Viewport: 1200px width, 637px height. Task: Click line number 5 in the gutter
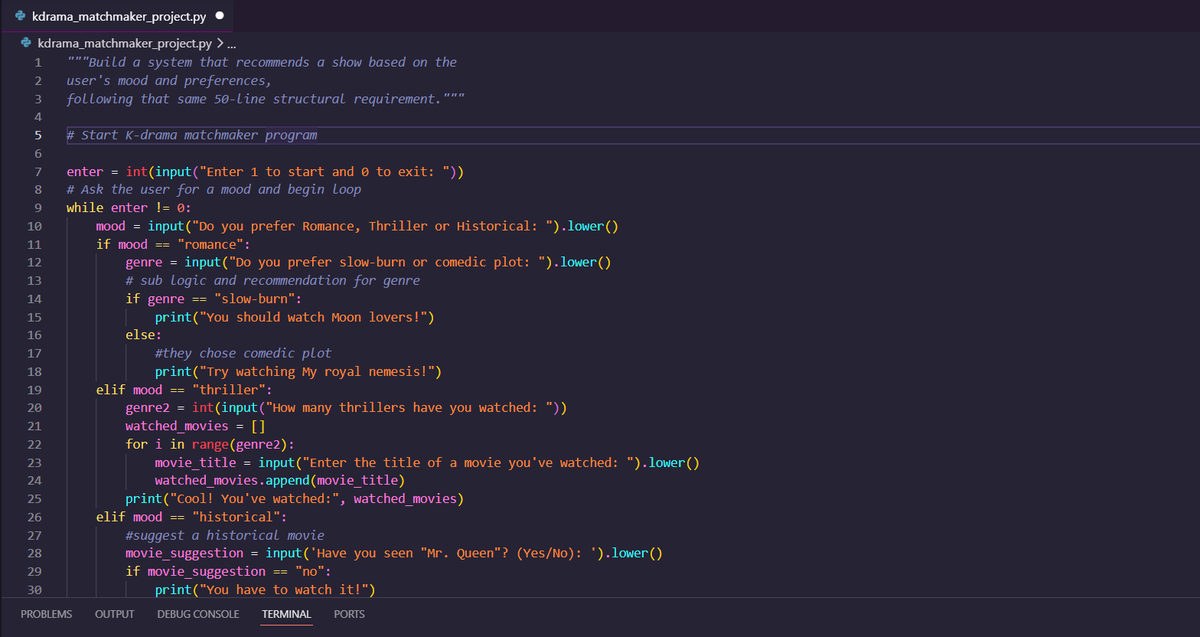tap(37, 135)
